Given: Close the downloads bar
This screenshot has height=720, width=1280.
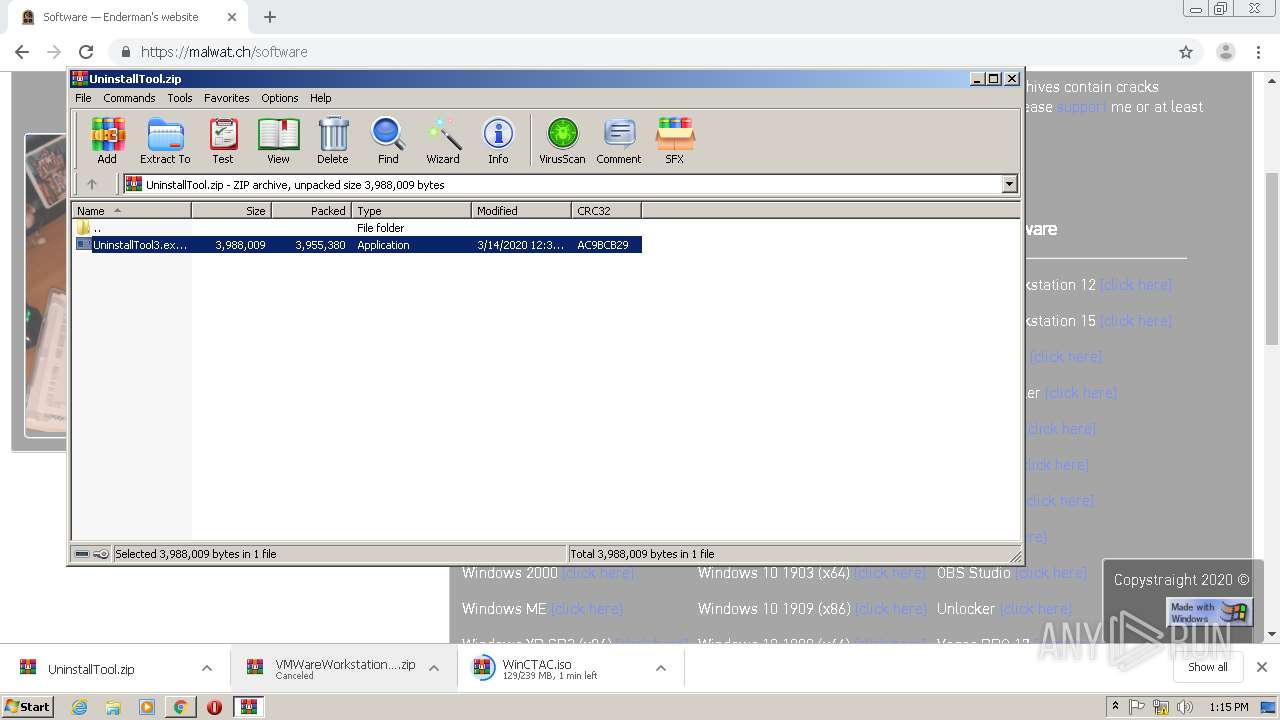Looking at the screenshot, I should coord(1262,667).
